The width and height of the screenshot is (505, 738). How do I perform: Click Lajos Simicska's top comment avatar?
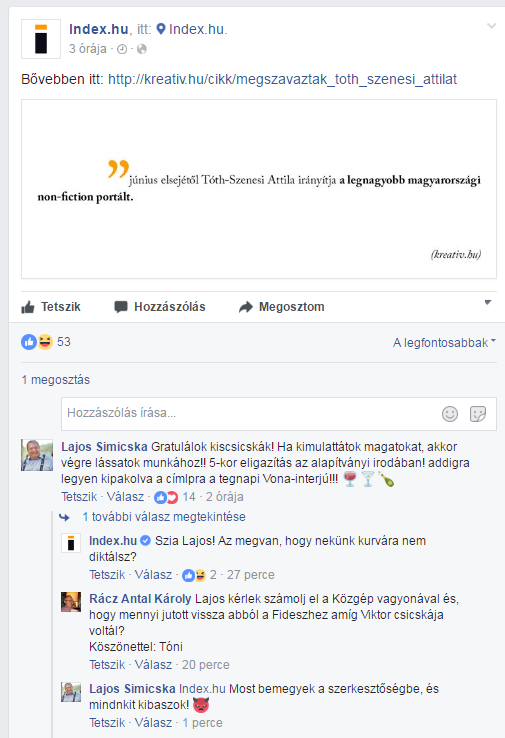point(37,455)
